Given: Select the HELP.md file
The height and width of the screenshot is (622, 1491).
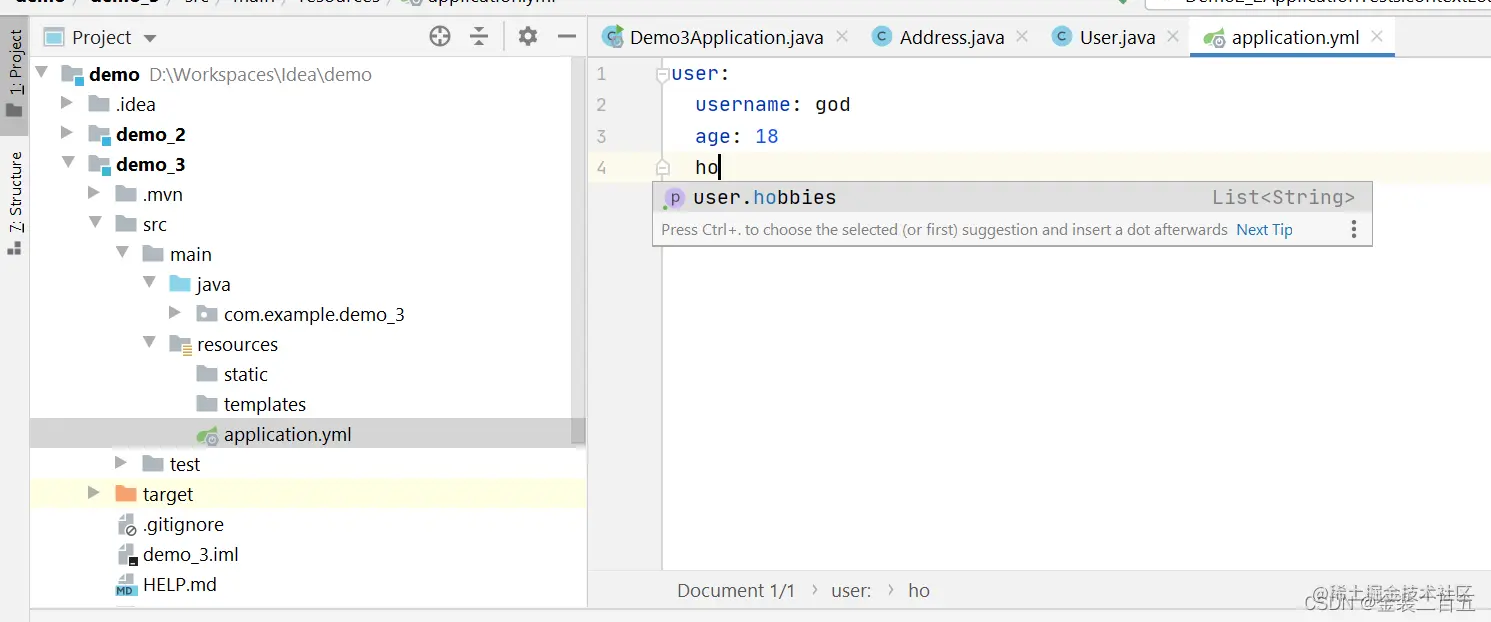Looking at the screenshot, I should tap(180, 584).
